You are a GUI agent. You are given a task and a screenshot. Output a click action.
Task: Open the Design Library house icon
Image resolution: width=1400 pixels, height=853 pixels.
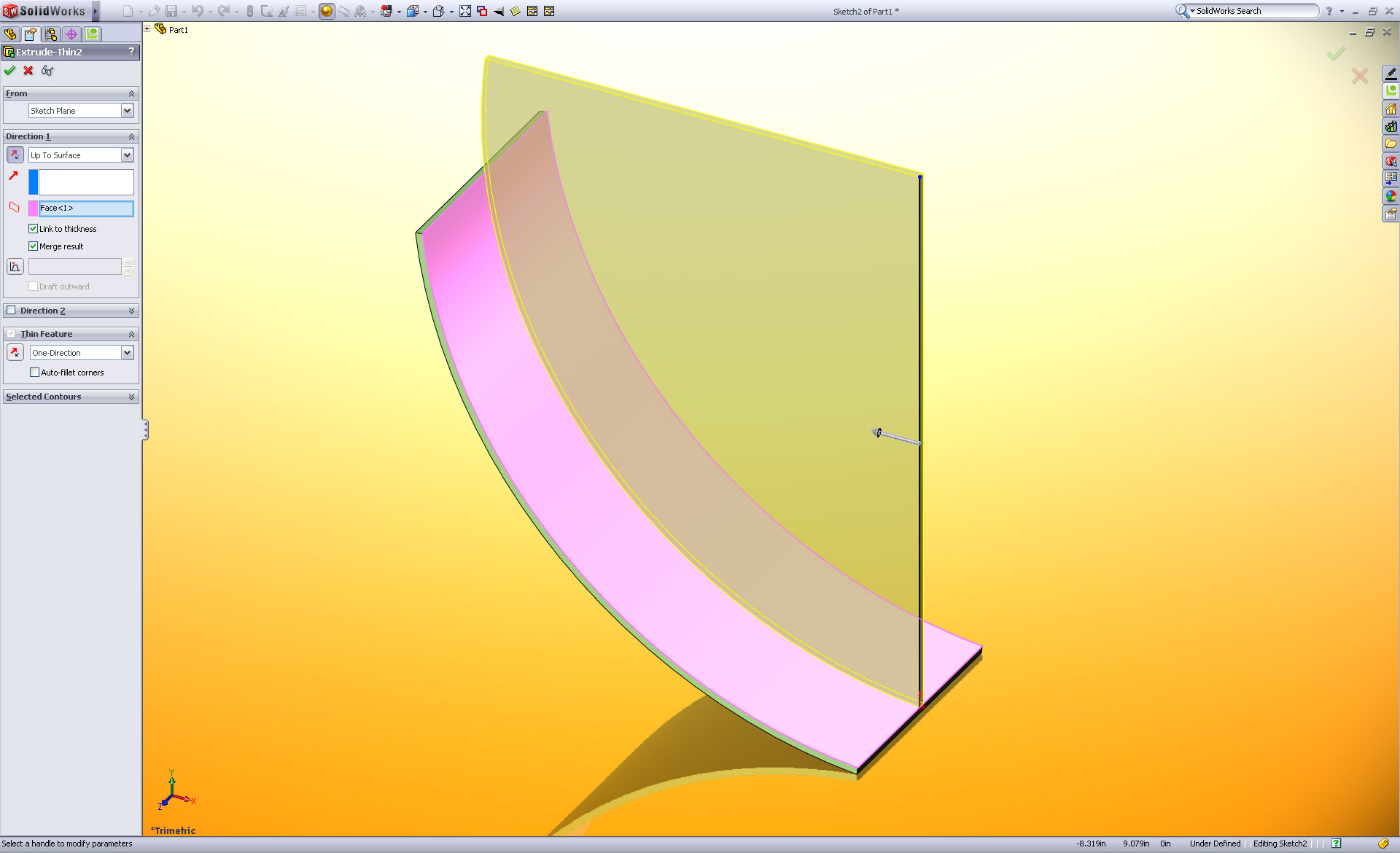(x=1391, y=109)
